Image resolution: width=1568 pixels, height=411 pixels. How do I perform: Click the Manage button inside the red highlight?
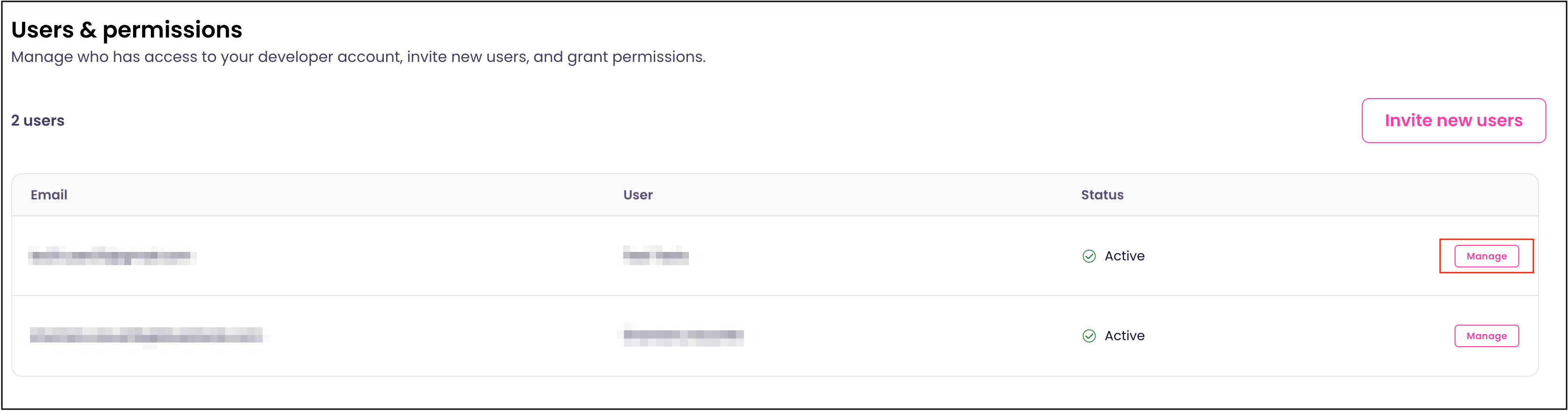pyautogui.click(x=1486, y=256)
